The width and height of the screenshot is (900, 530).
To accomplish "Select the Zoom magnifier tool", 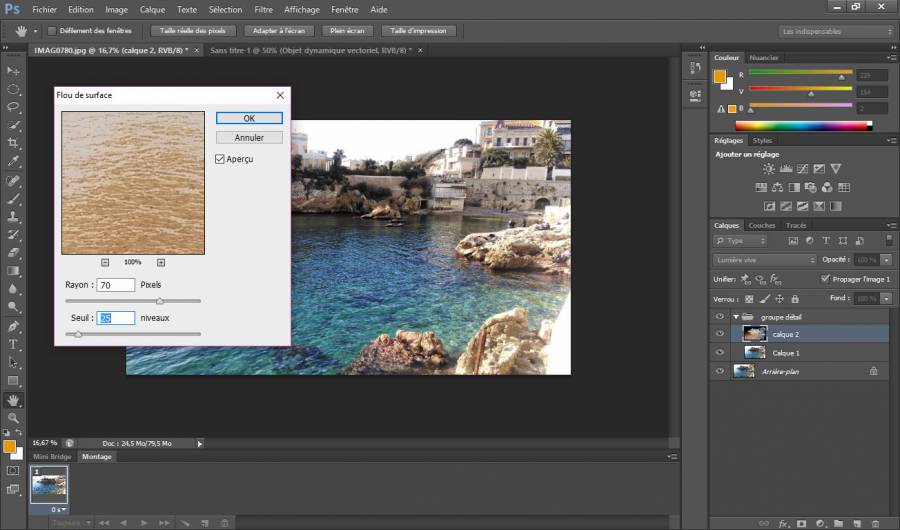I will coord(14,417).
